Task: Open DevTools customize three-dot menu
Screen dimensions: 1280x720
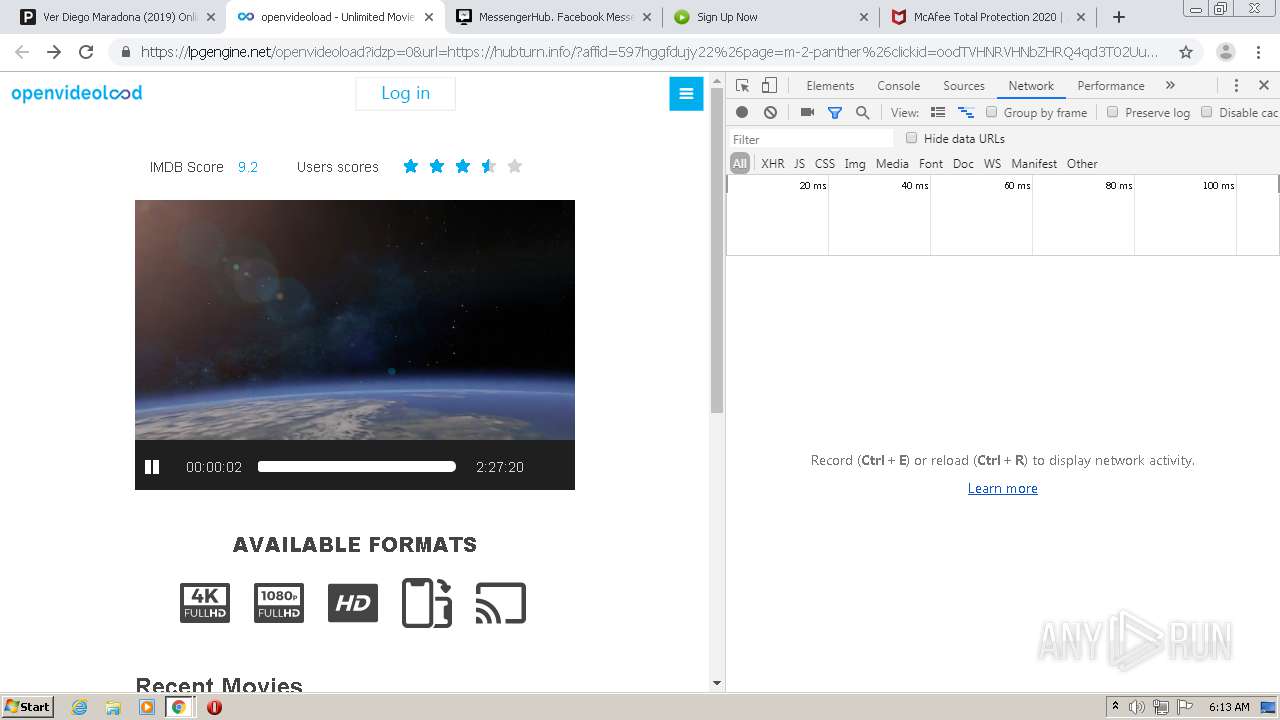Action: pos(1236,86)
